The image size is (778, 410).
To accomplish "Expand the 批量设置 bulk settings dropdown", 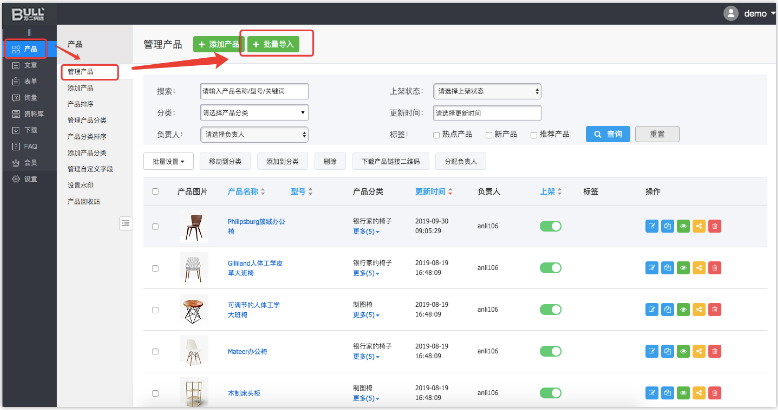I will coord(167,160).
